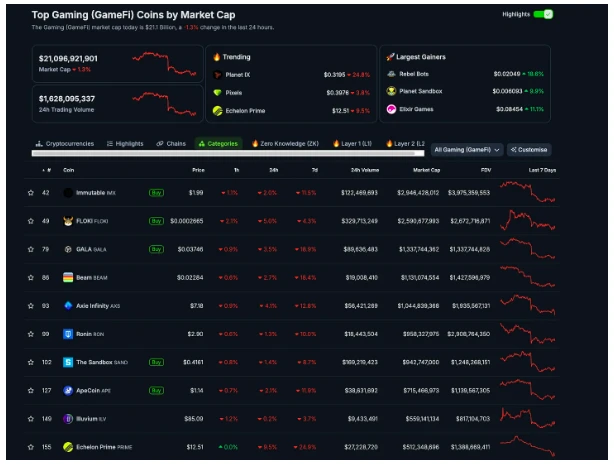Click the Axie Infinity coin icon
Image resolution: width=614 pixels, height=465 pixels.
tap(68, 305)
